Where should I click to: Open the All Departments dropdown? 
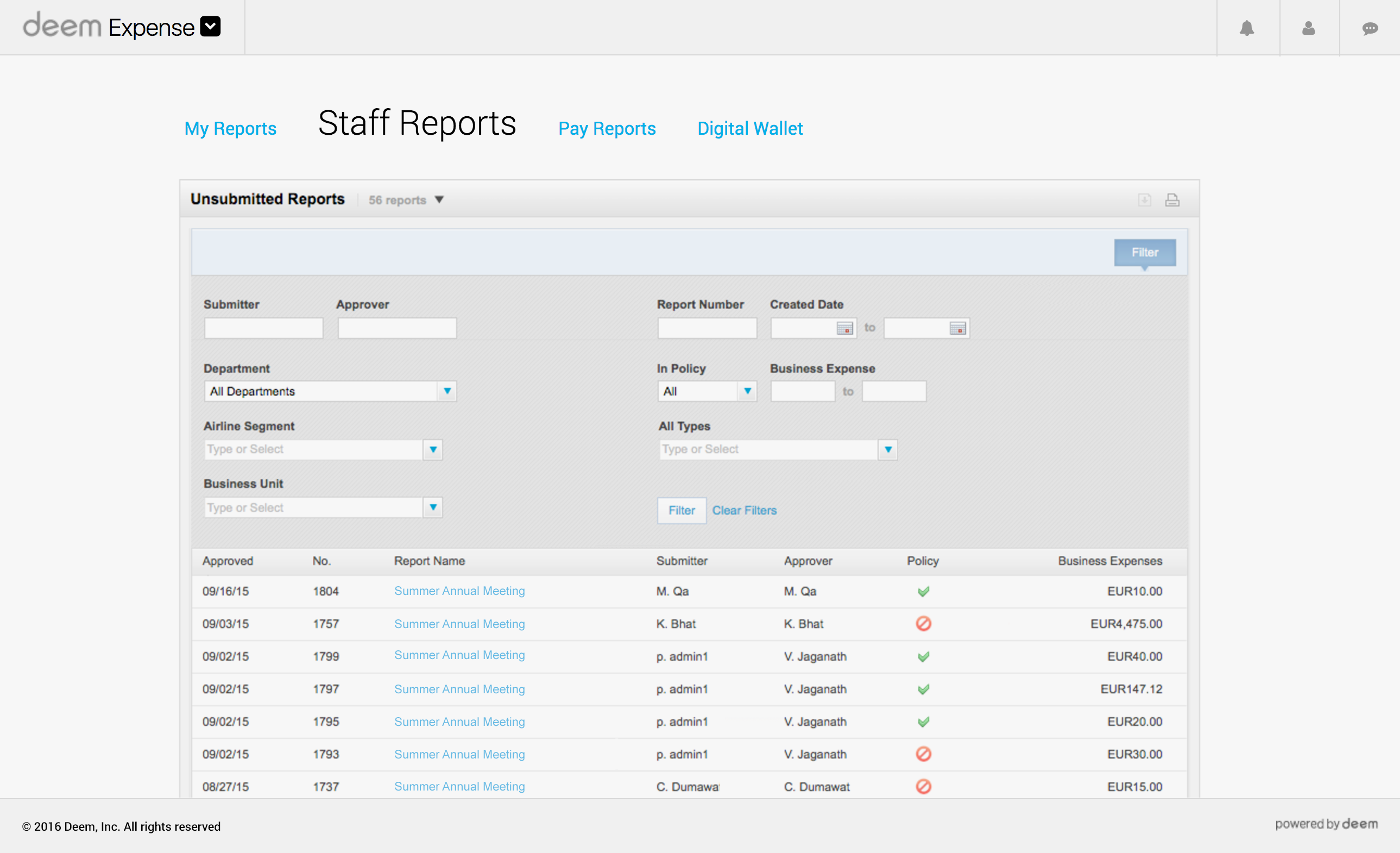[330, 391]
